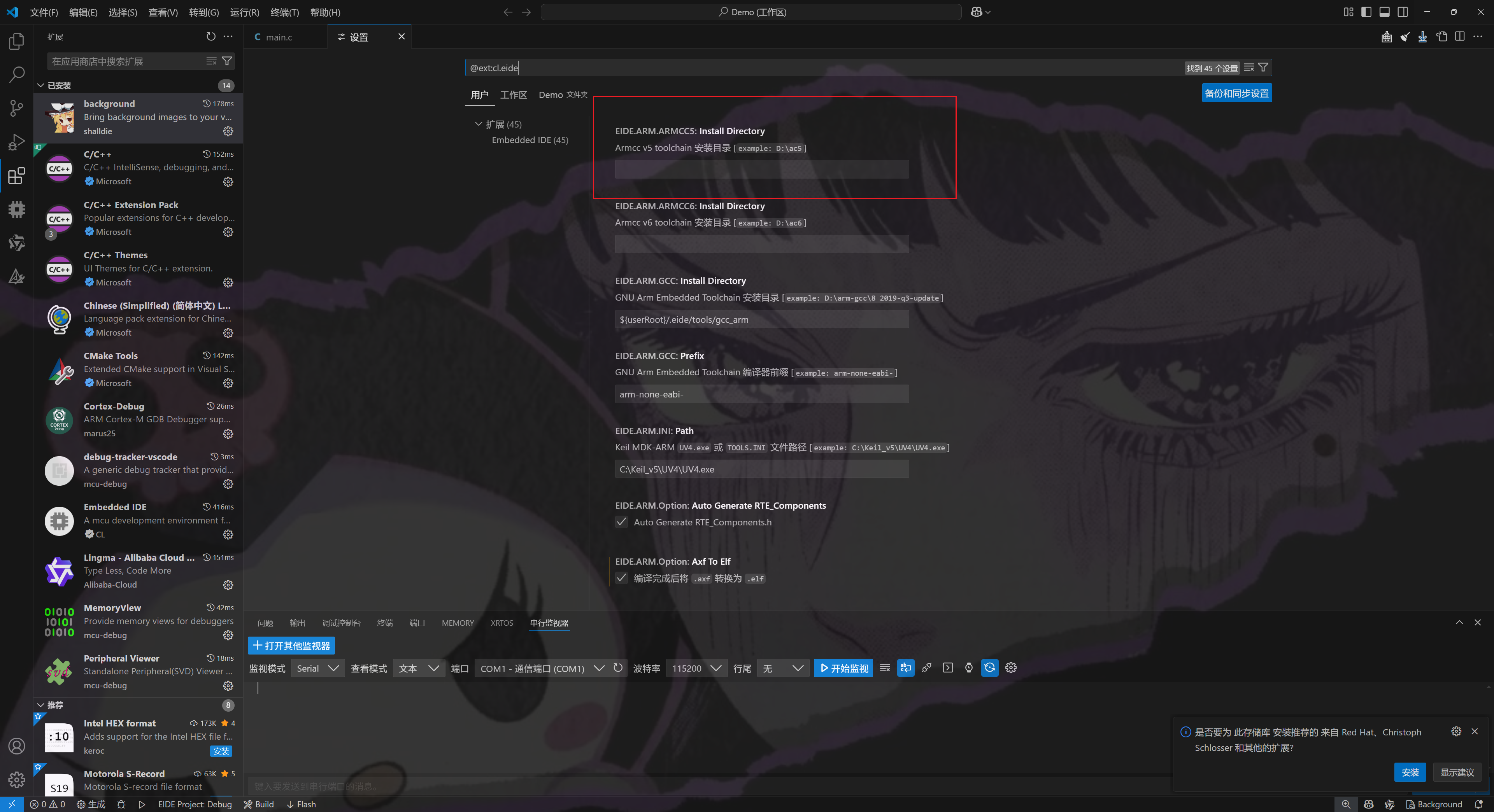This screenshot has width=1494, height=812.
Task: Click the Flash/download icon in the editor toolbar
Action: tap(1423, 37)
